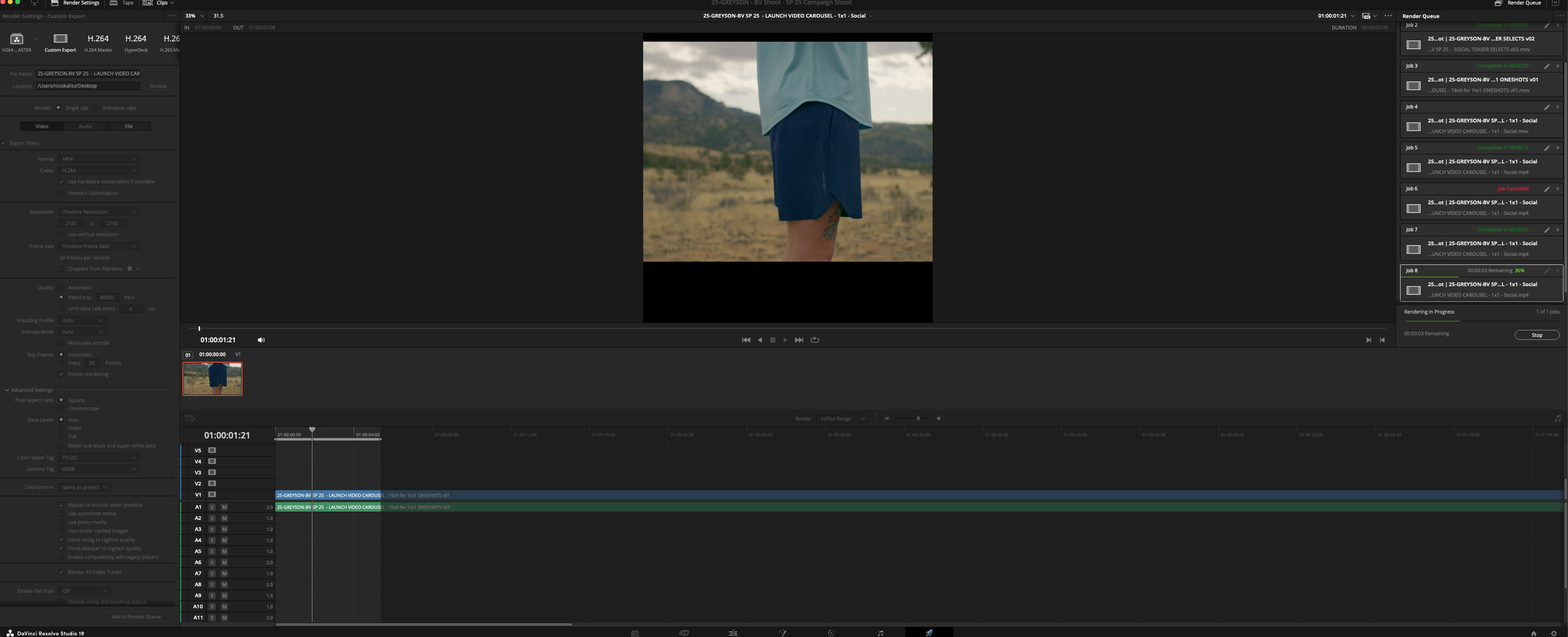Open the Fairlight page music note icon
The width and height of the screenshot is (1568, 637).
coord(880,633)
